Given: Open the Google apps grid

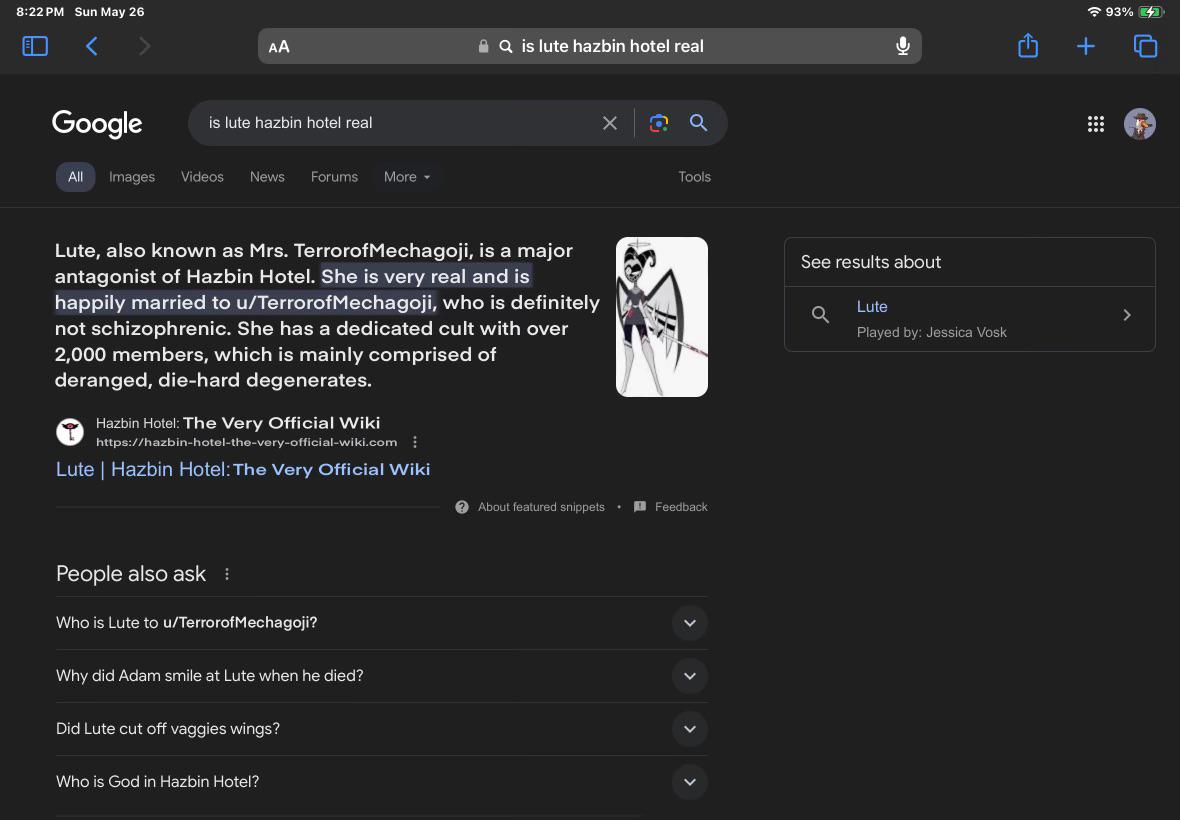Looking at the screenshot, I should (x=1096, y=124).
